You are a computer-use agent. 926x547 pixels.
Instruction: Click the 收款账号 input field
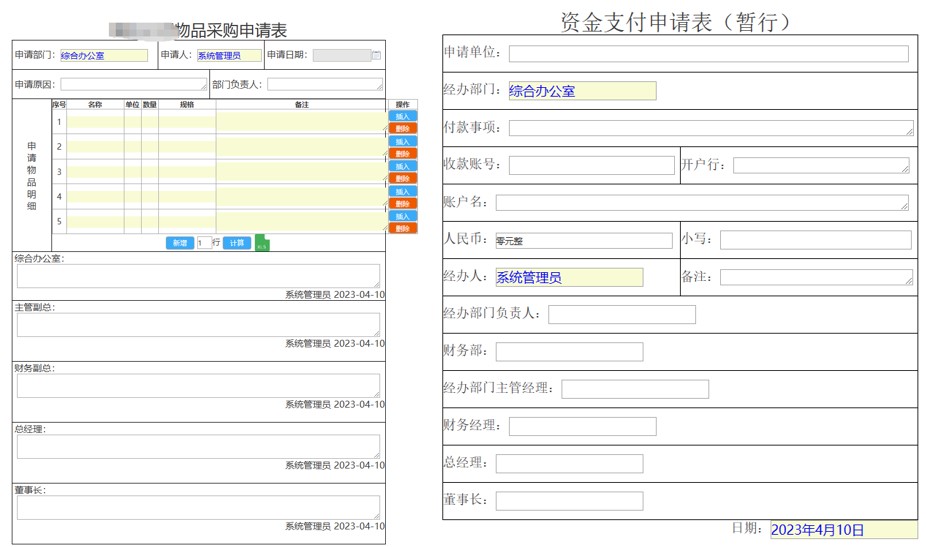592,165
